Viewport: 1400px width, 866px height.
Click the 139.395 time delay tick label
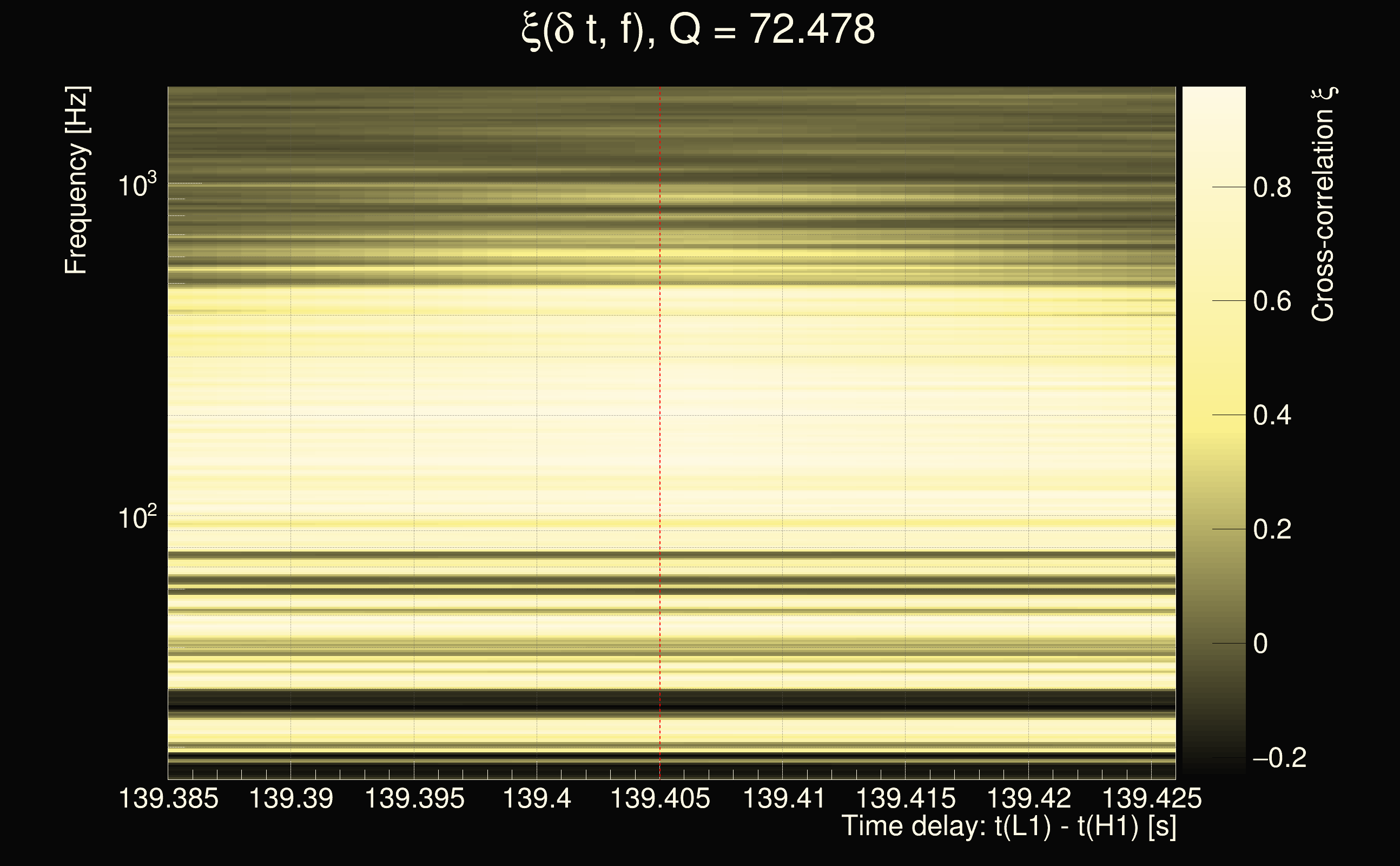point(414,798)
